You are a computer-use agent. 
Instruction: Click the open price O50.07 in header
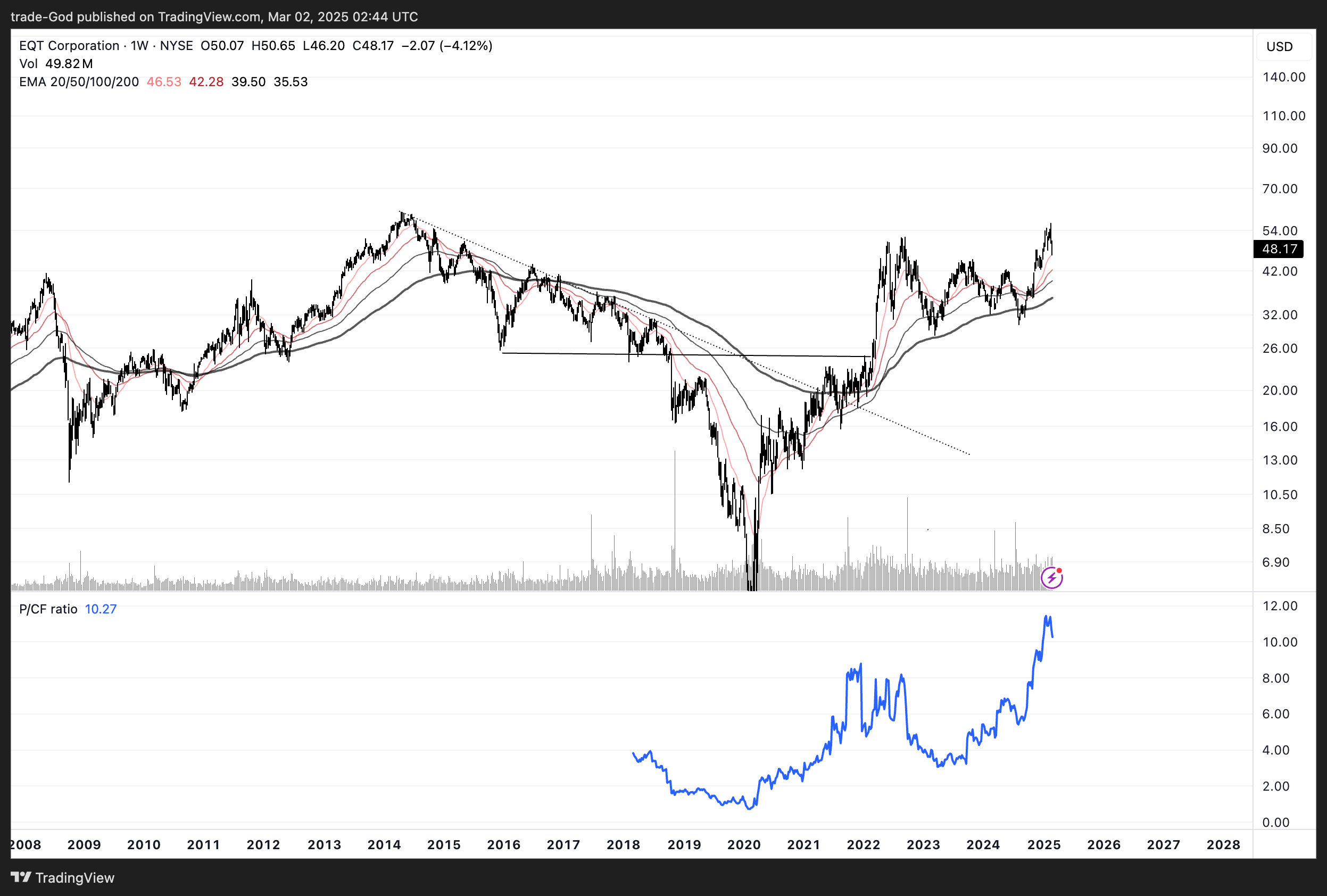point(222,46)
